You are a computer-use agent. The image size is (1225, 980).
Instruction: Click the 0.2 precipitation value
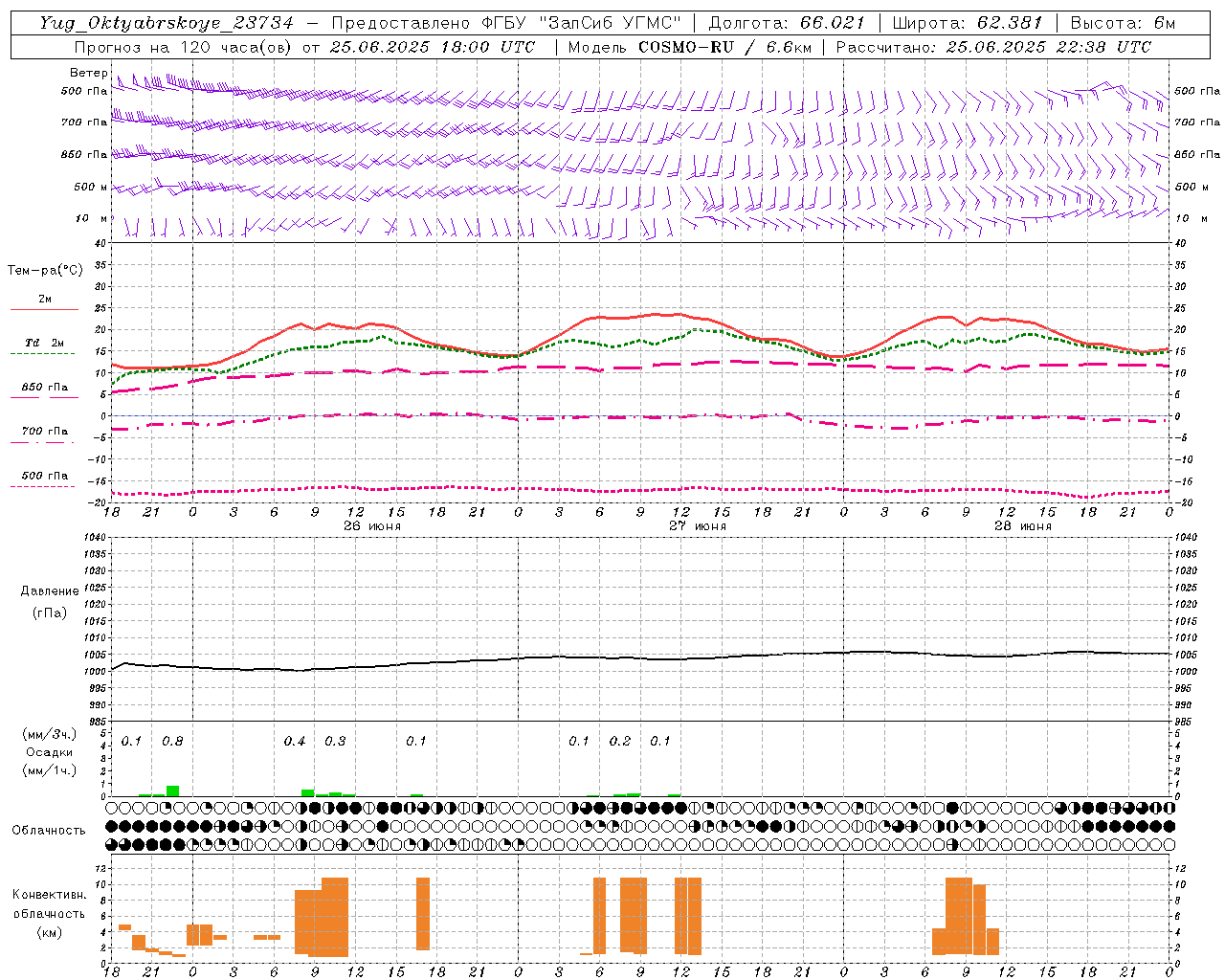click(x=620, y=742)
